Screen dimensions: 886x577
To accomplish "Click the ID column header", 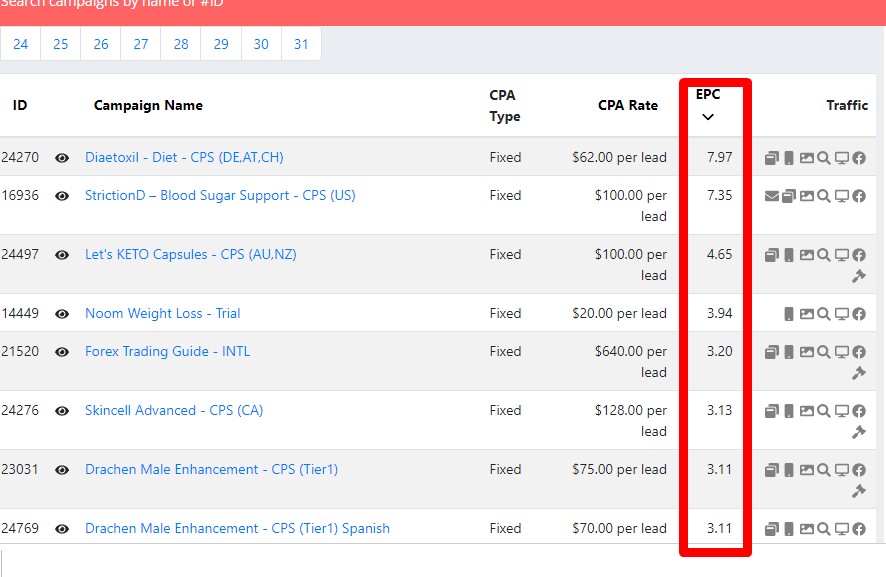I will click(x=20, y=105).
